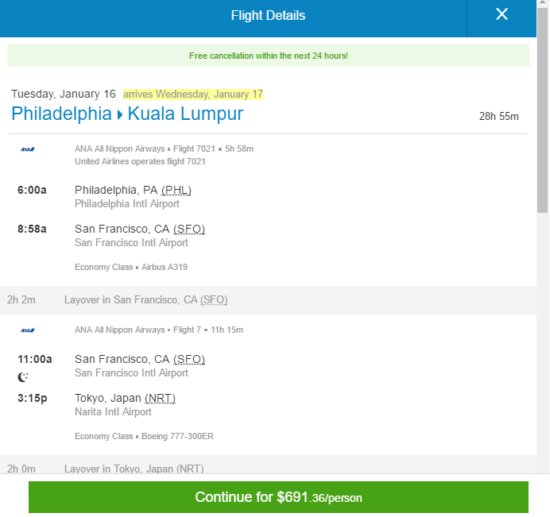Click the United Airlines operates flight 7021 note
Screen dimensions: 550x517
pyautogui.click(x=140, y=161)
